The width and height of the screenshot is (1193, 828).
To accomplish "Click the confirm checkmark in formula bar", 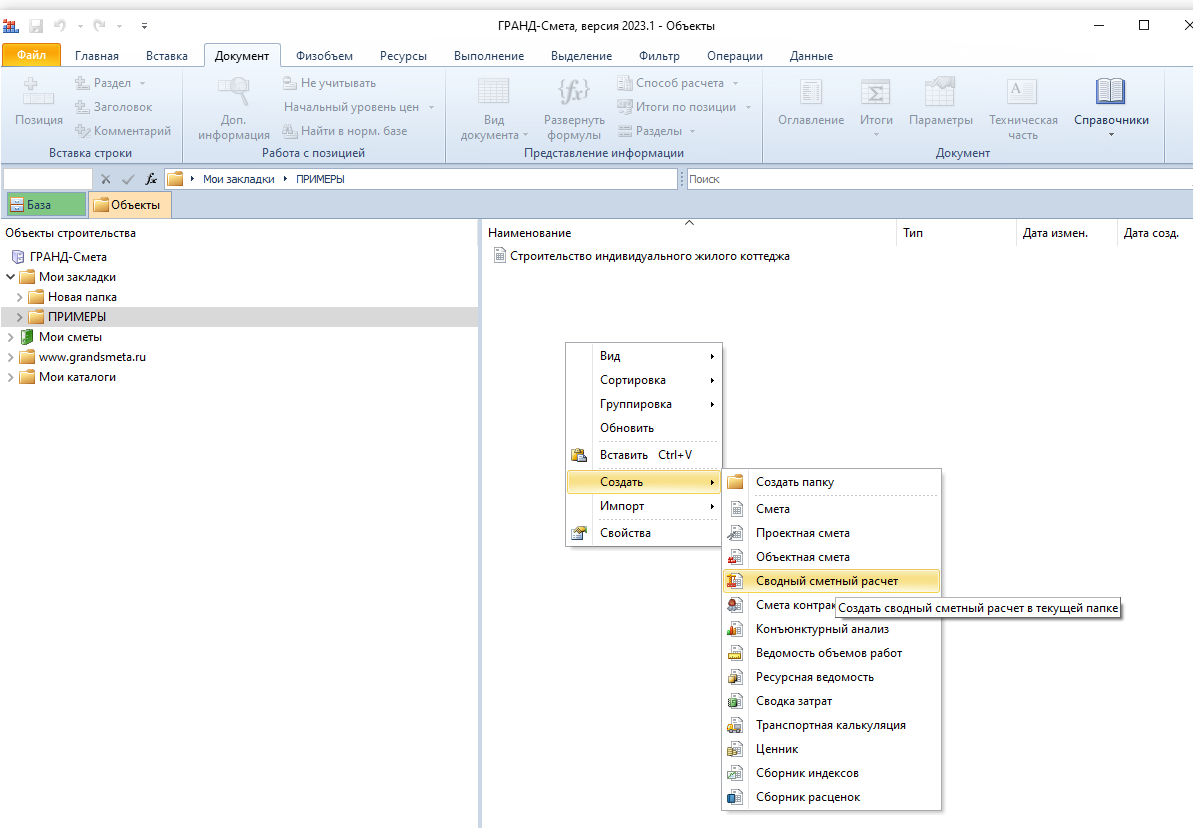I will [x=128, y=179].
